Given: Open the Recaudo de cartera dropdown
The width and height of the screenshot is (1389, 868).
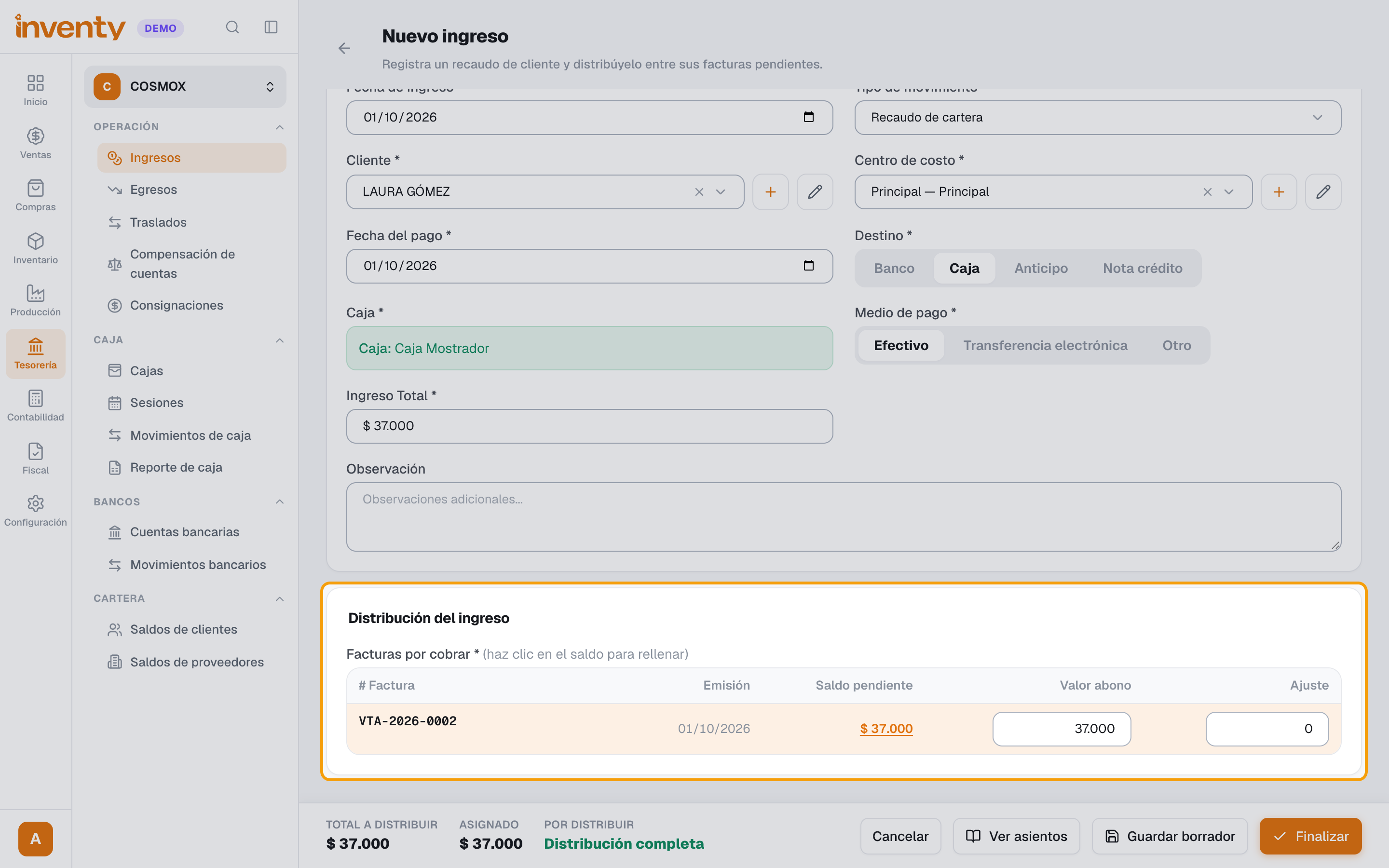Looking at the screenshot, I should click(x=1097, y=118).
